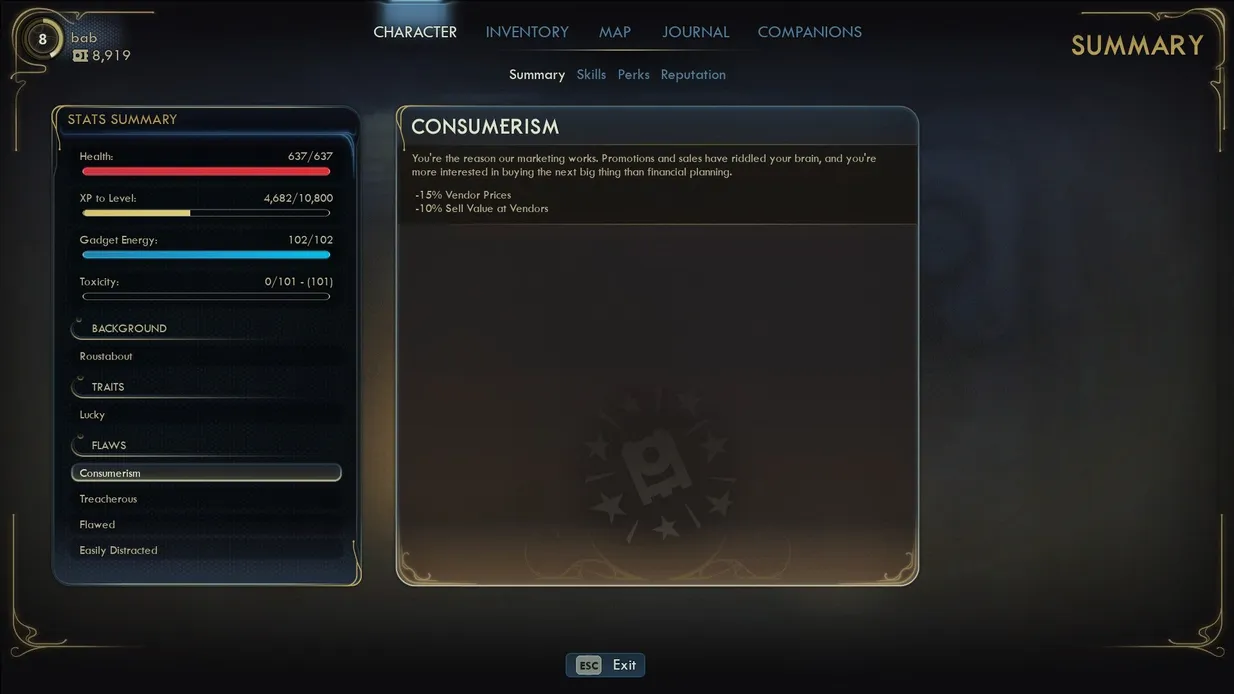
Task: Click the currency icon beside 8,919
Action: click(80, 56)
